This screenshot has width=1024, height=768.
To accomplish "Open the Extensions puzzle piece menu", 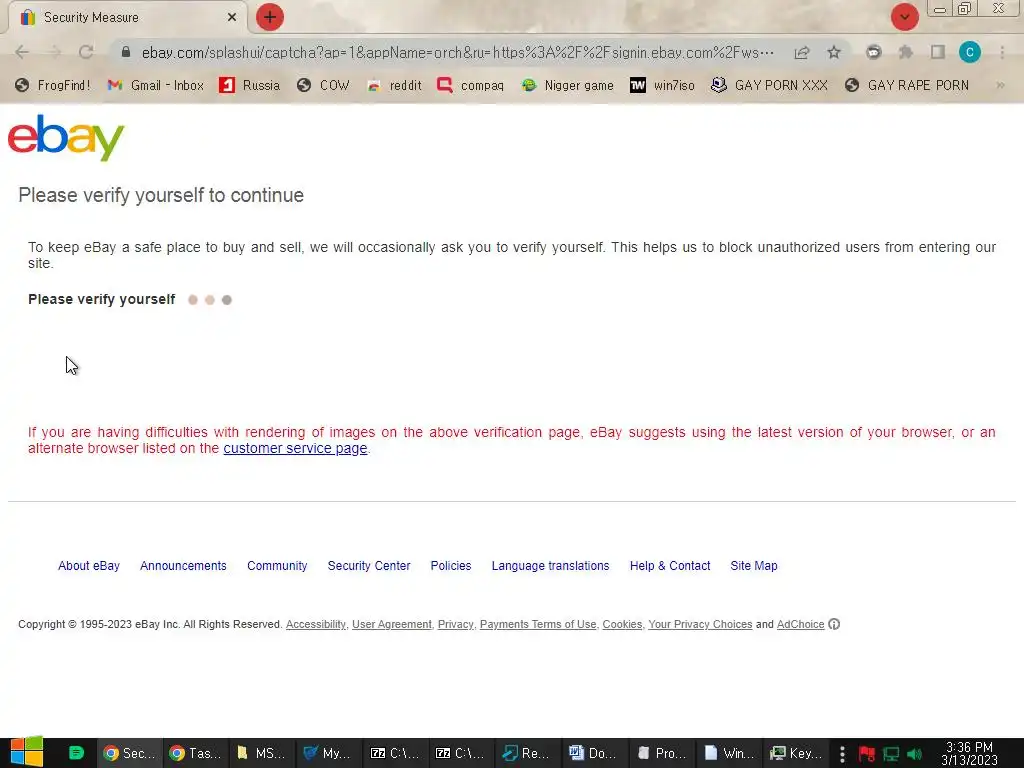I will coord(905,52).
